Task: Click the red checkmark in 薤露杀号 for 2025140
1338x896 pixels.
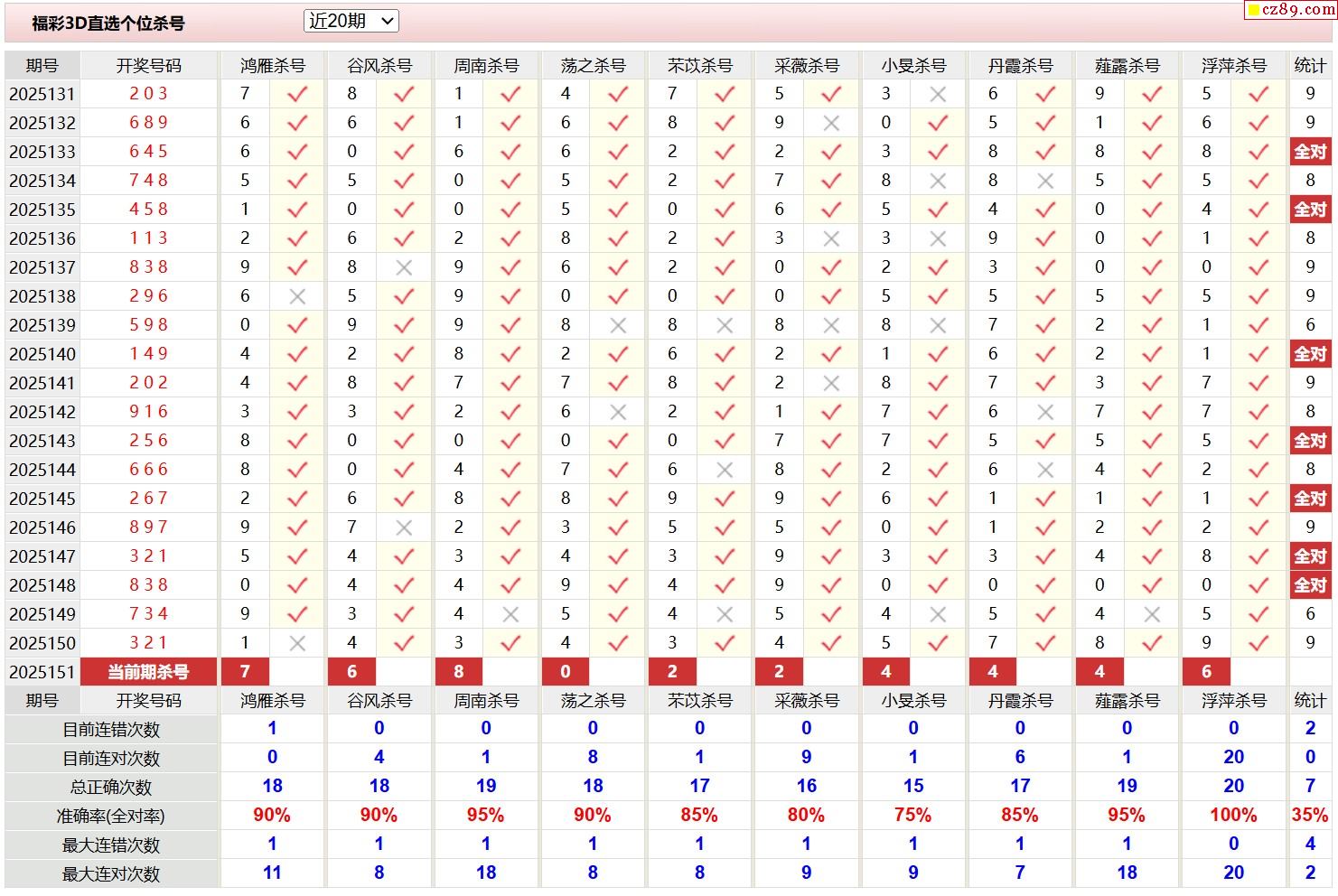Action: (1152, 354)
